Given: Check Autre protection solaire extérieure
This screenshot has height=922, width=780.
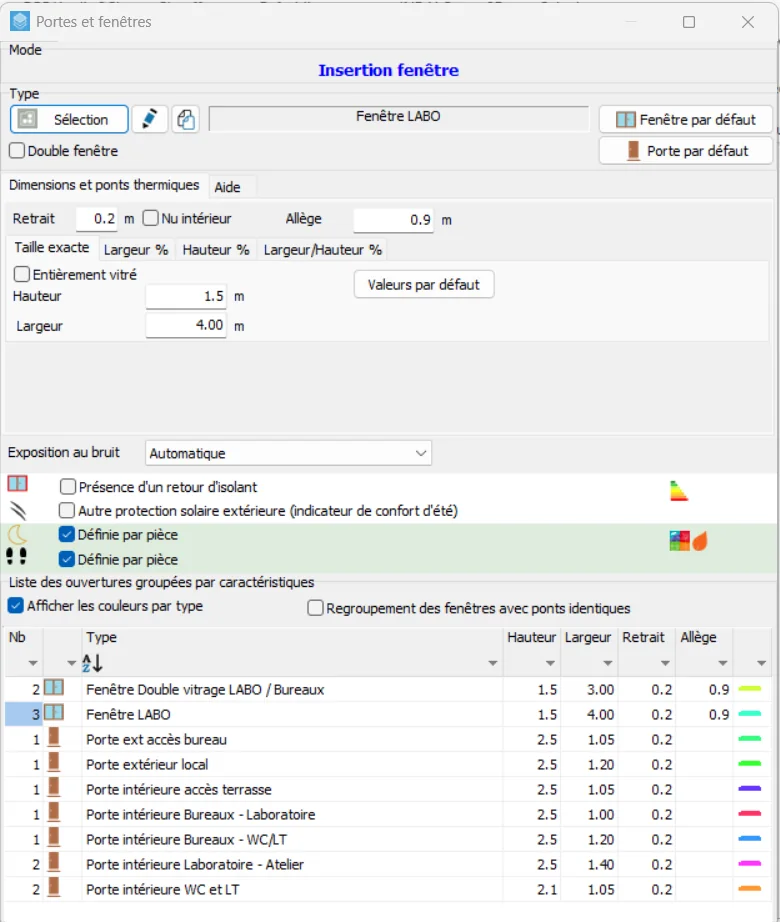Looking at the screenshot, I should [67, 510].
